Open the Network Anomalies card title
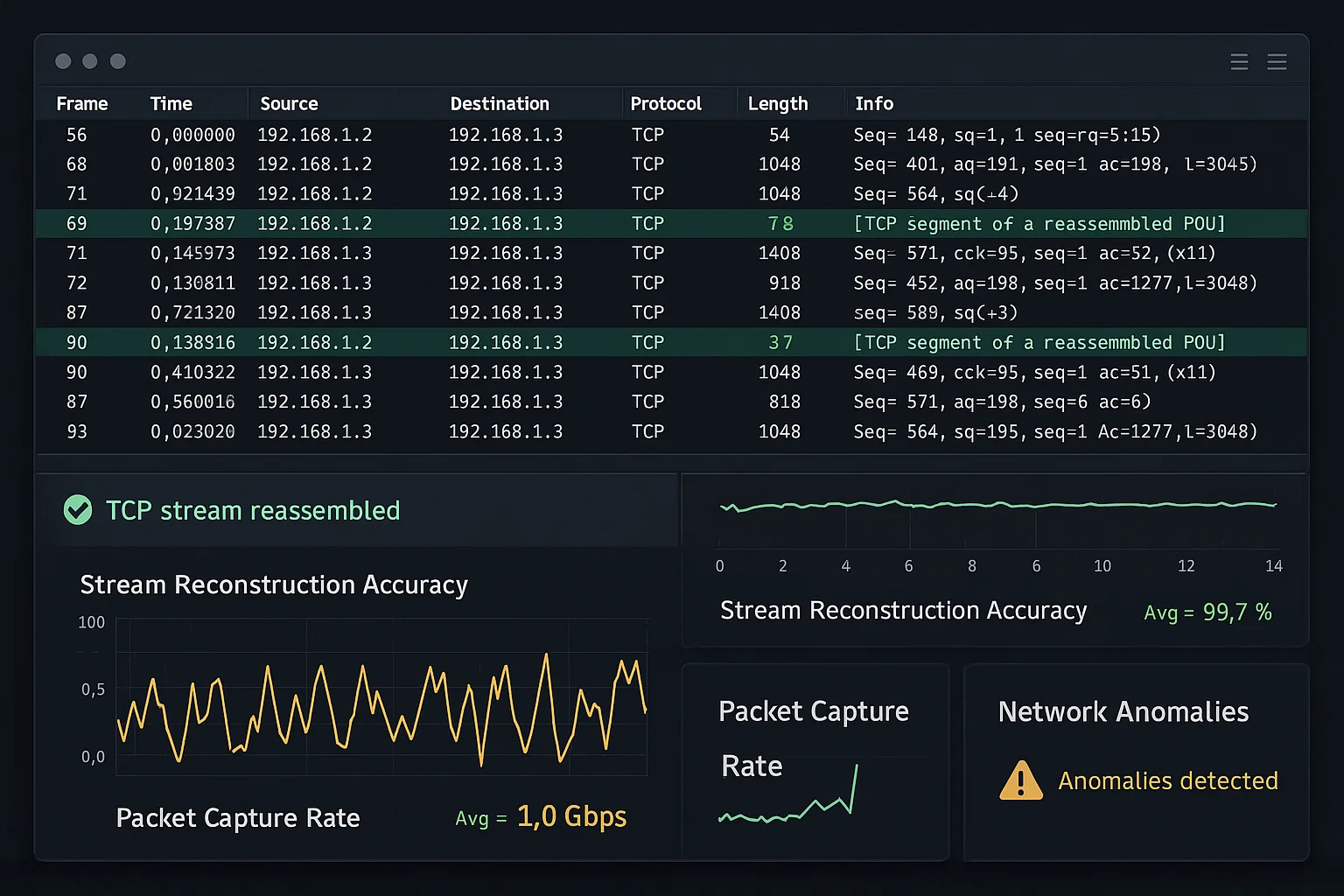 (x=1123, y=712)
